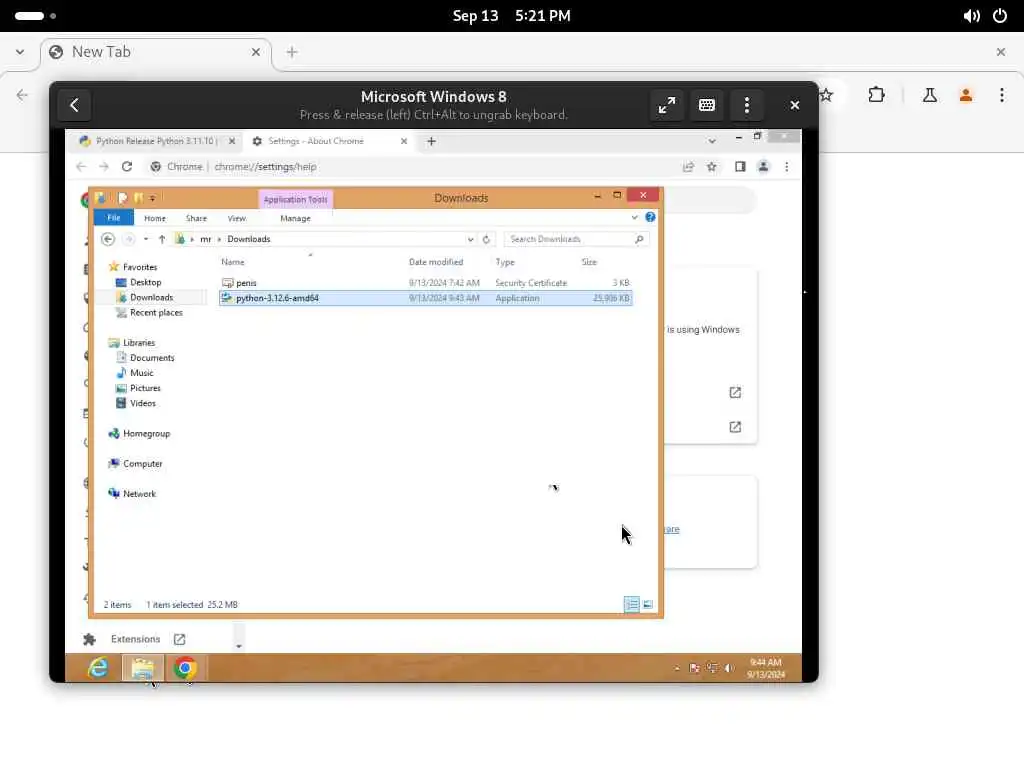Image resolution: width=1024 pixels, height=778 pixels.
Task: Click the Explorer Help question mark icon
Action: [650, 217]
